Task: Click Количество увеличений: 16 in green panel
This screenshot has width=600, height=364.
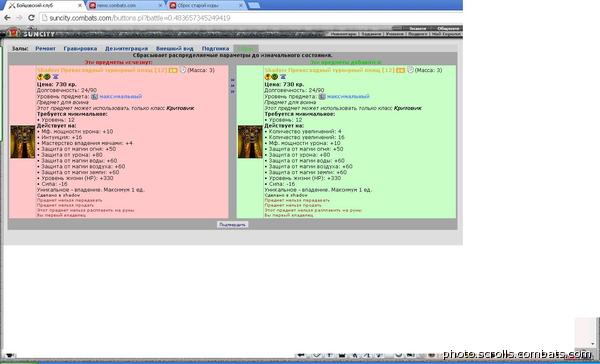Action: tap(306, 137)
